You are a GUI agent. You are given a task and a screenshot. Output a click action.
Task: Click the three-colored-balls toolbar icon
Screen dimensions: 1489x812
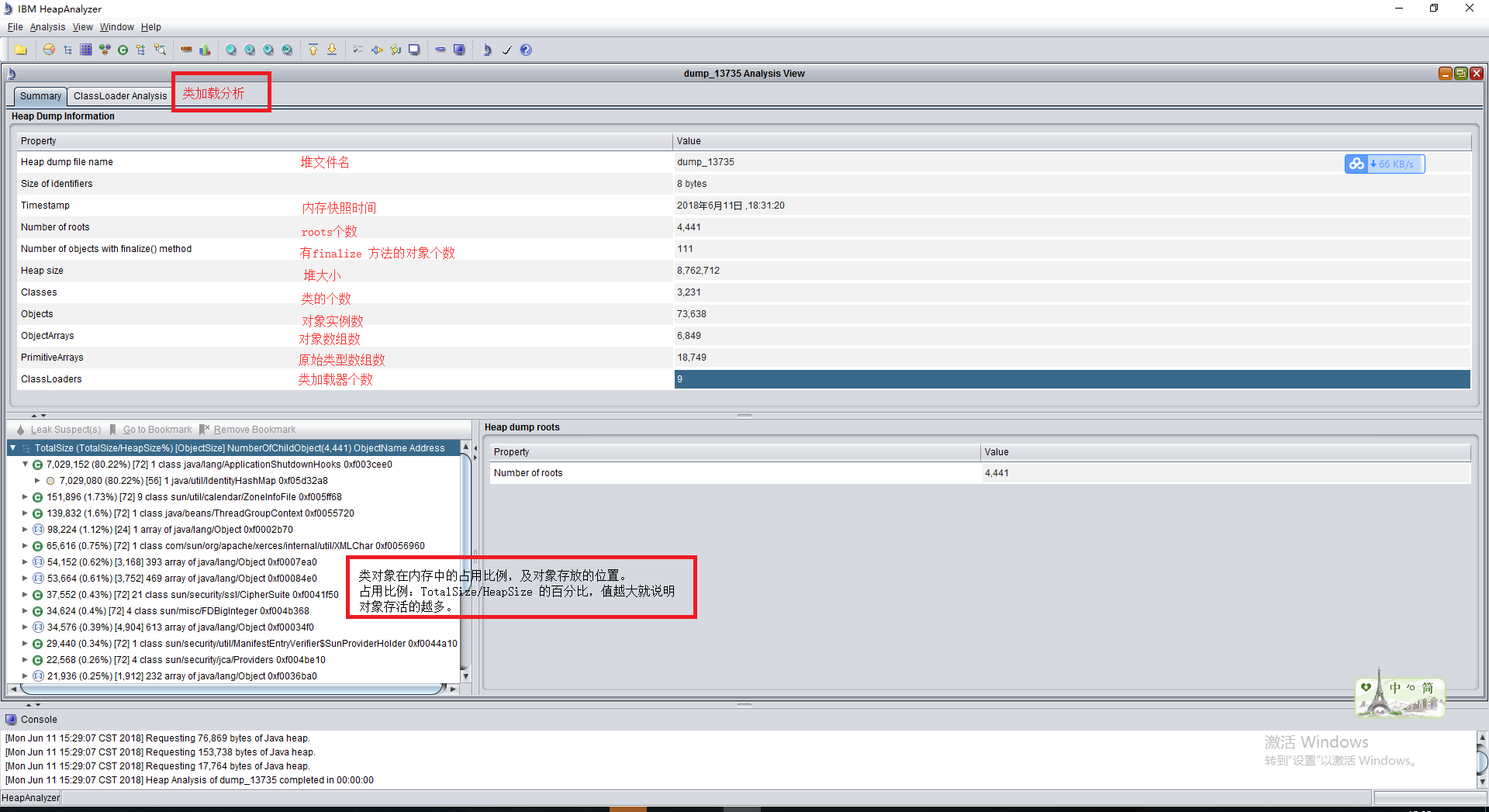pos(105,50)
